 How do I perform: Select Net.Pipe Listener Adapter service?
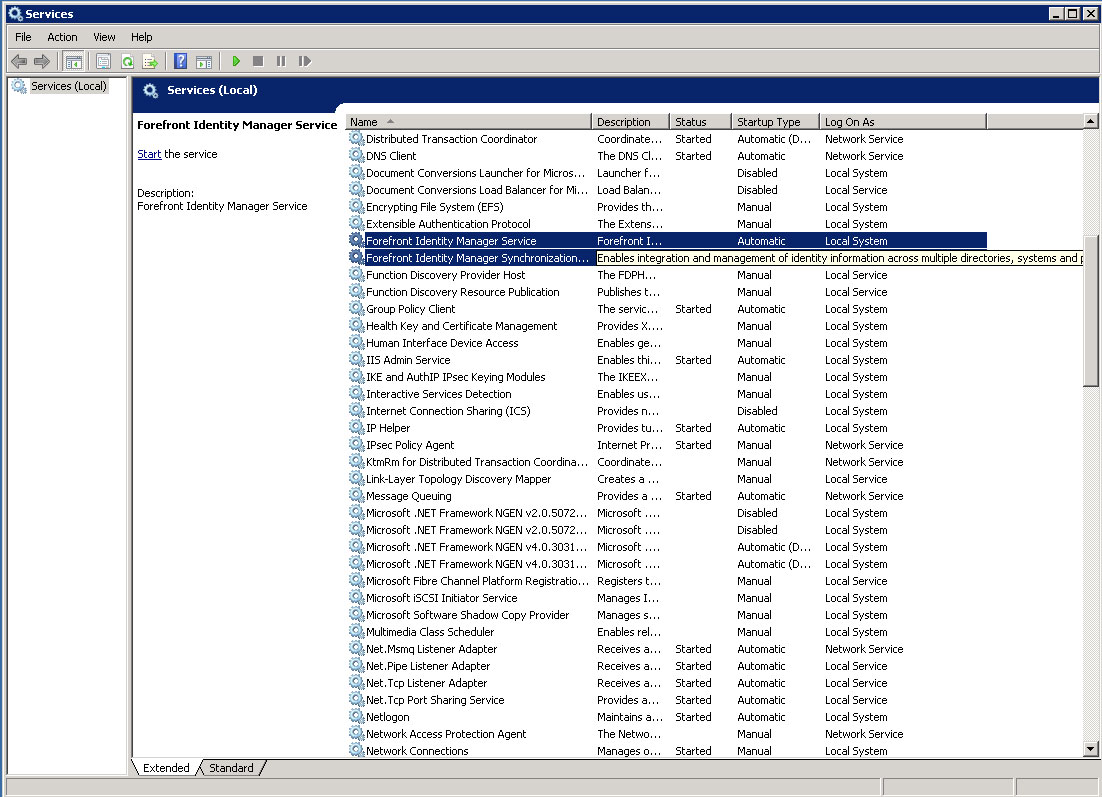[x=668, y=666]
